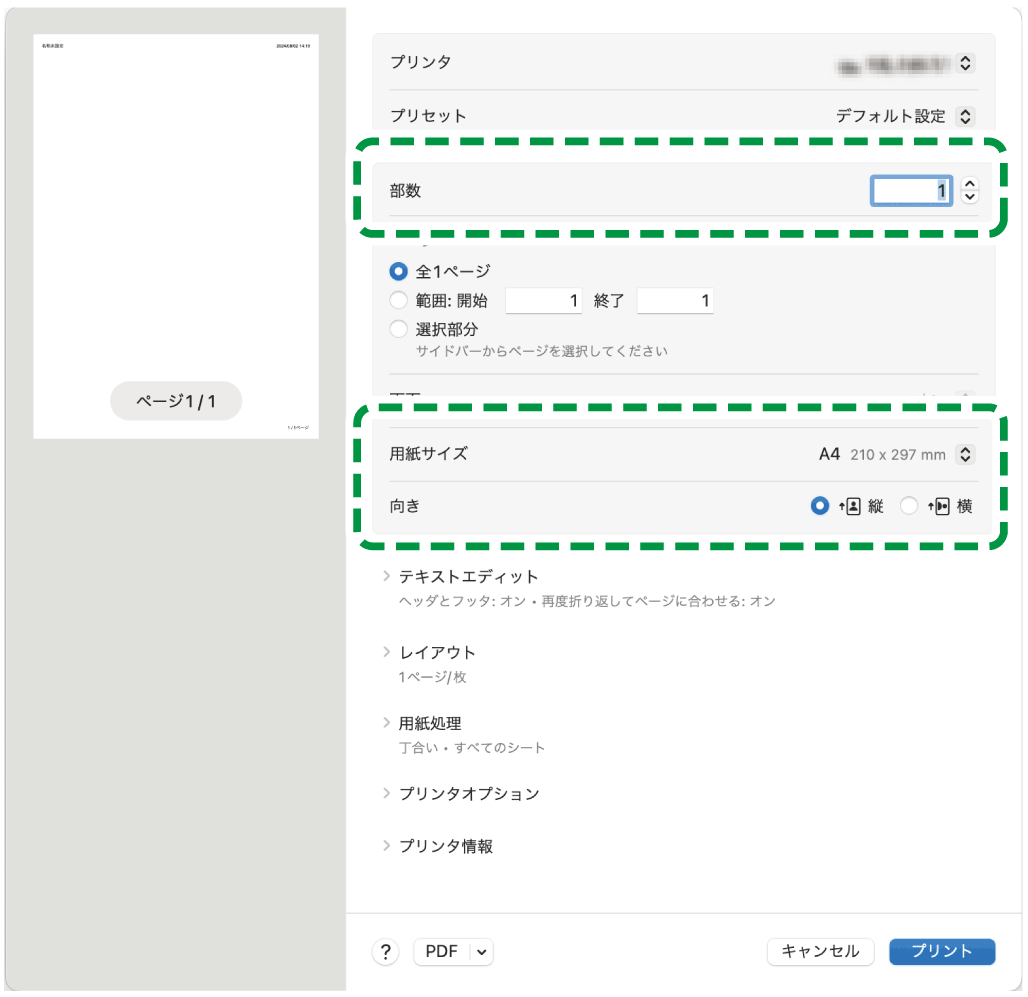Open the PDF output options dropdown

coord(481,951)
